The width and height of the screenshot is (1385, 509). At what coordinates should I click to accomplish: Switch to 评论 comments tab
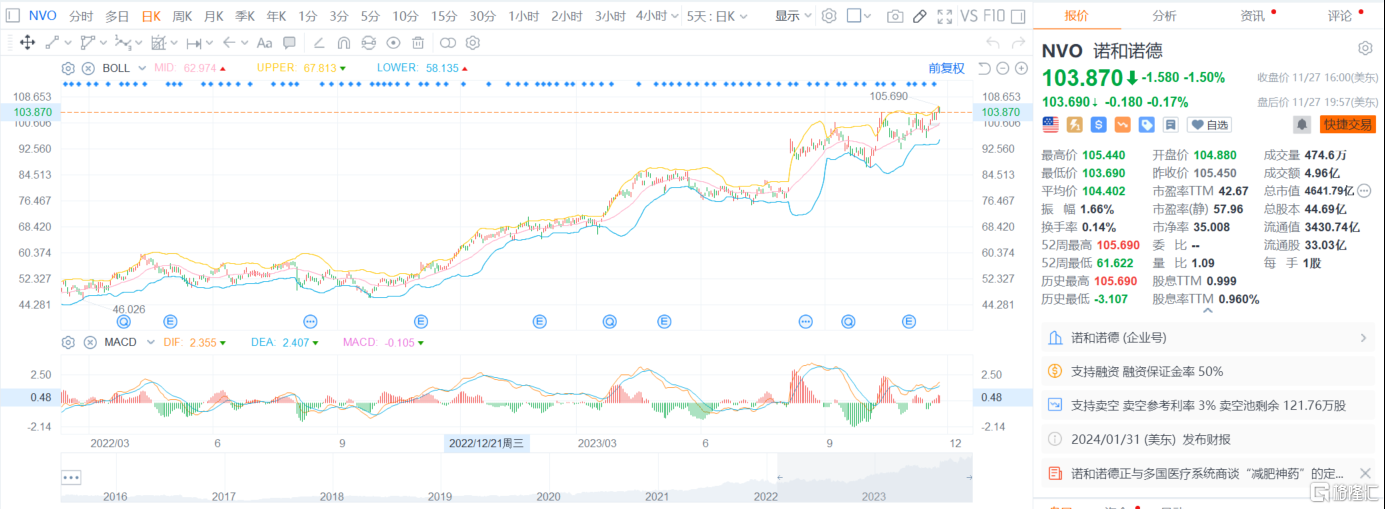[1340, 16]
